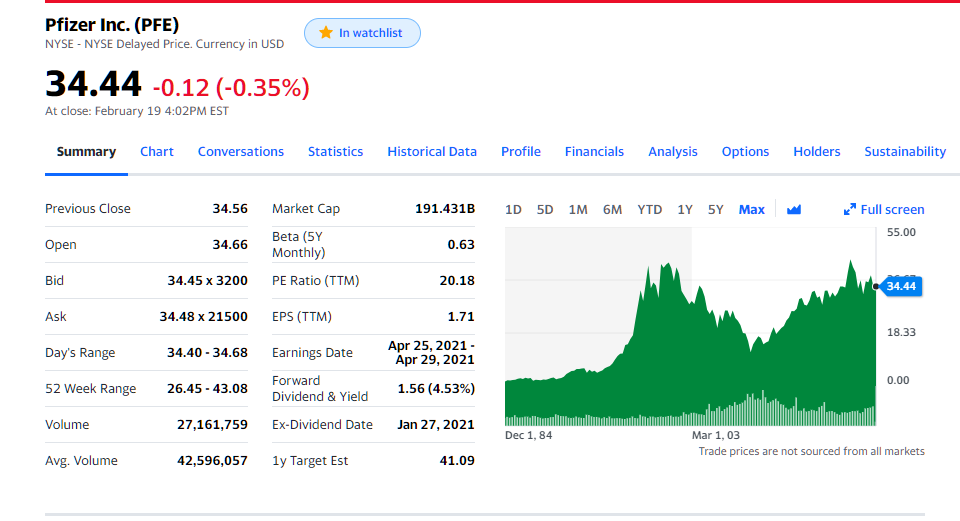Screen dimensions: 960x521
Task: Click the Avg. Volume value 42,596,057
Action: click(212, 460)
